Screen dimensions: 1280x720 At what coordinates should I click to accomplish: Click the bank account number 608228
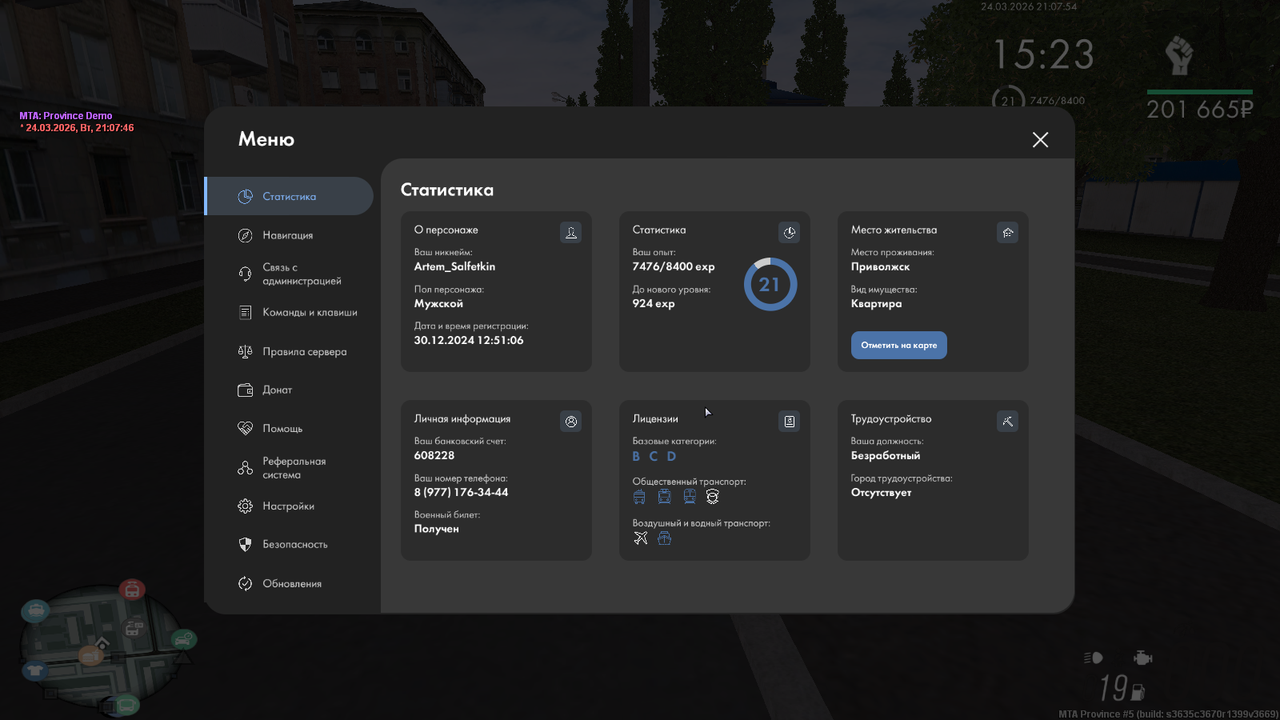point(434,456)
